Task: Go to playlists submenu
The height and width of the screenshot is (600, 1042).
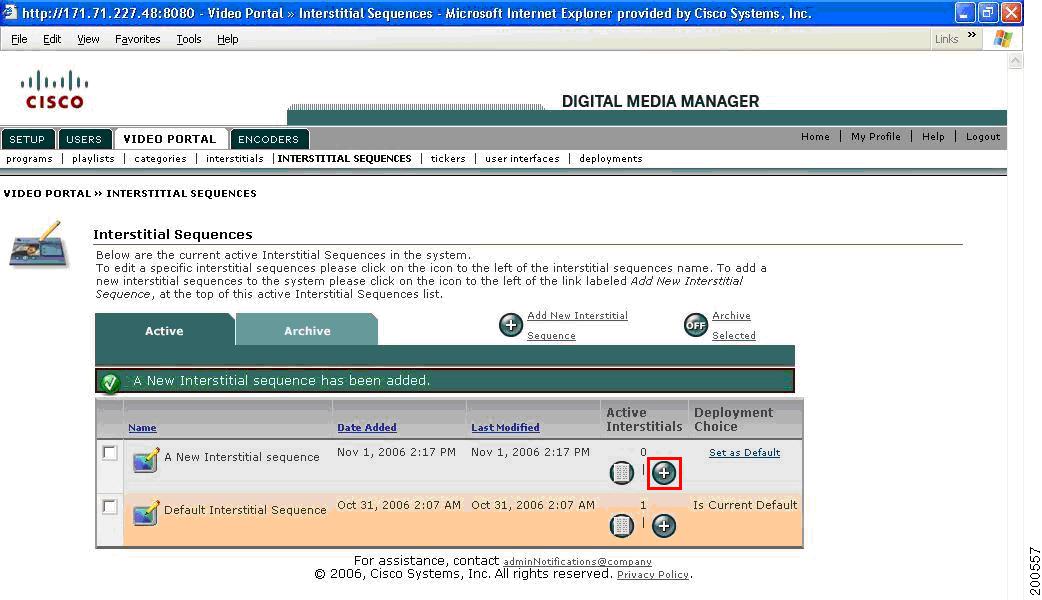Action: click(93, 159)
